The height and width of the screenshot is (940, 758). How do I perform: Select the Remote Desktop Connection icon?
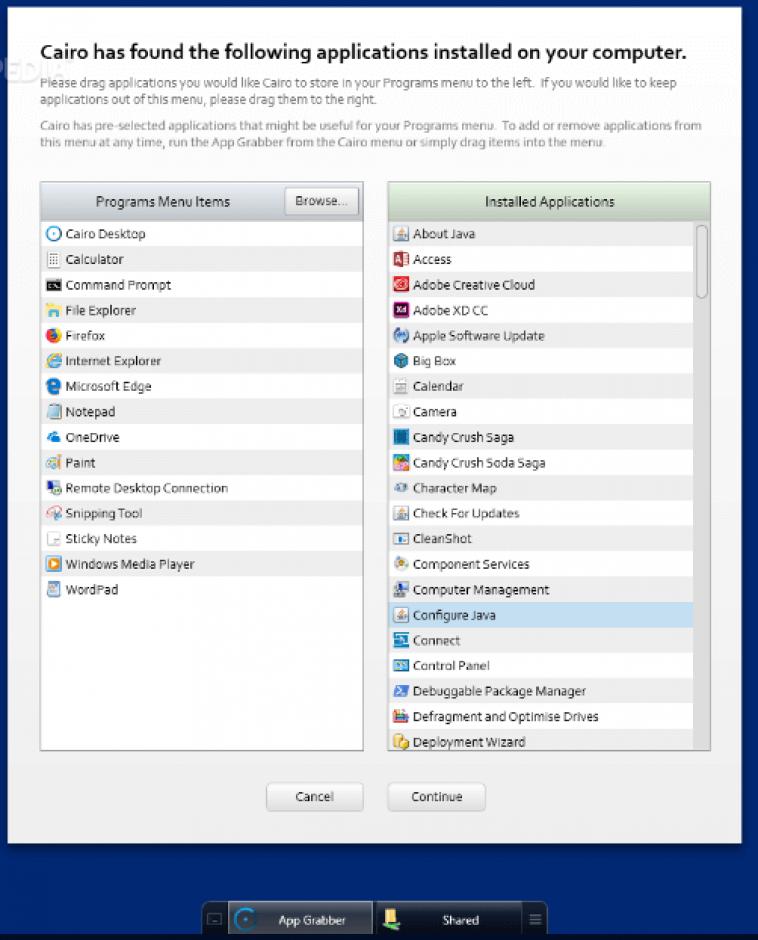[x=53, y=488]
